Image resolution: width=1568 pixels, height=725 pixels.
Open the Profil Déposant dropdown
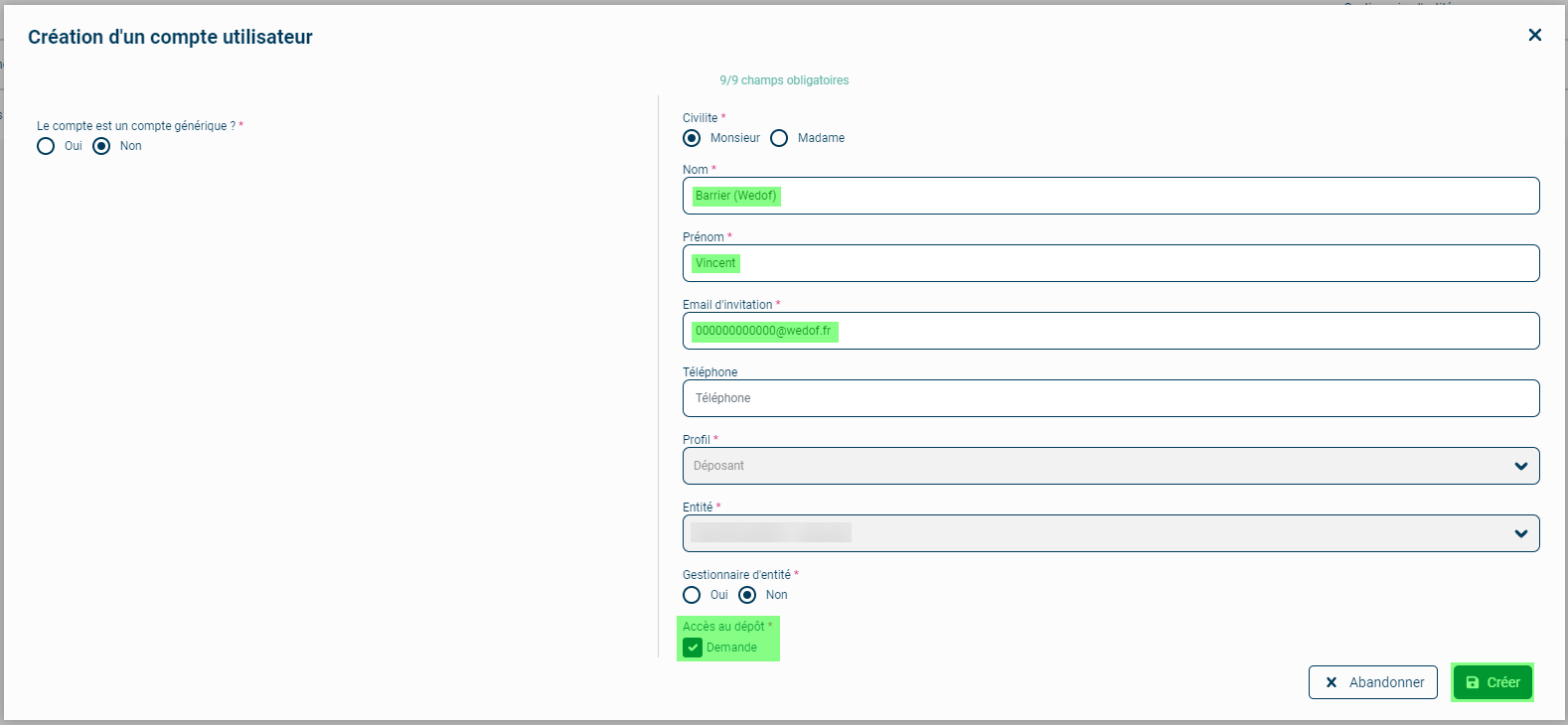pyautogui.click(x=1093, y=466)
